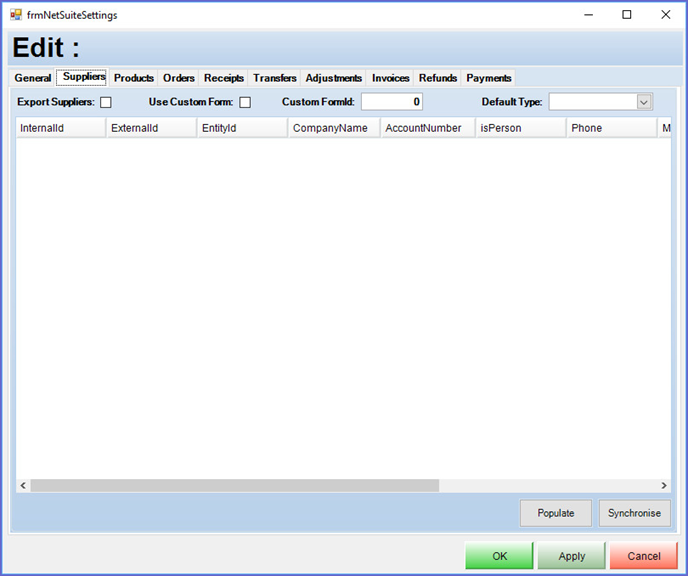Open the Payments tab
688x576 pixels.
click(x=489, y=78)
